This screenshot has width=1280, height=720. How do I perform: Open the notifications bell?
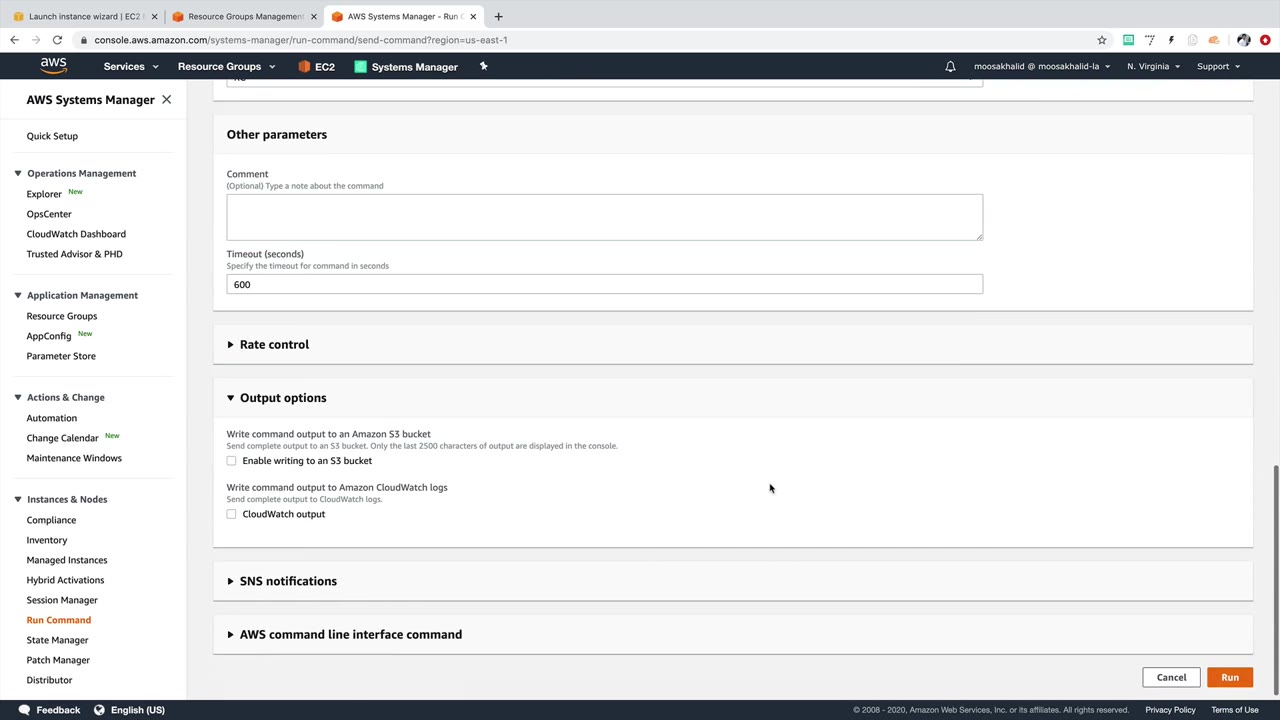[x=950, y=67]
